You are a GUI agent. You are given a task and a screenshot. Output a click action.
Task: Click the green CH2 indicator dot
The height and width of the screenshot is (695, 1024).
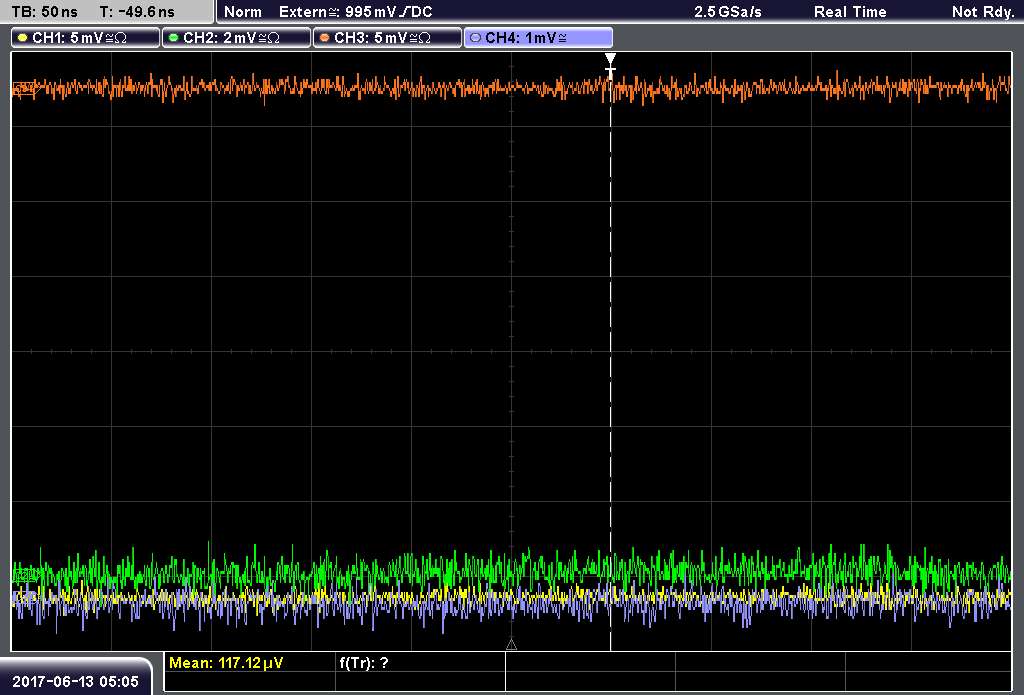point(174,38)
